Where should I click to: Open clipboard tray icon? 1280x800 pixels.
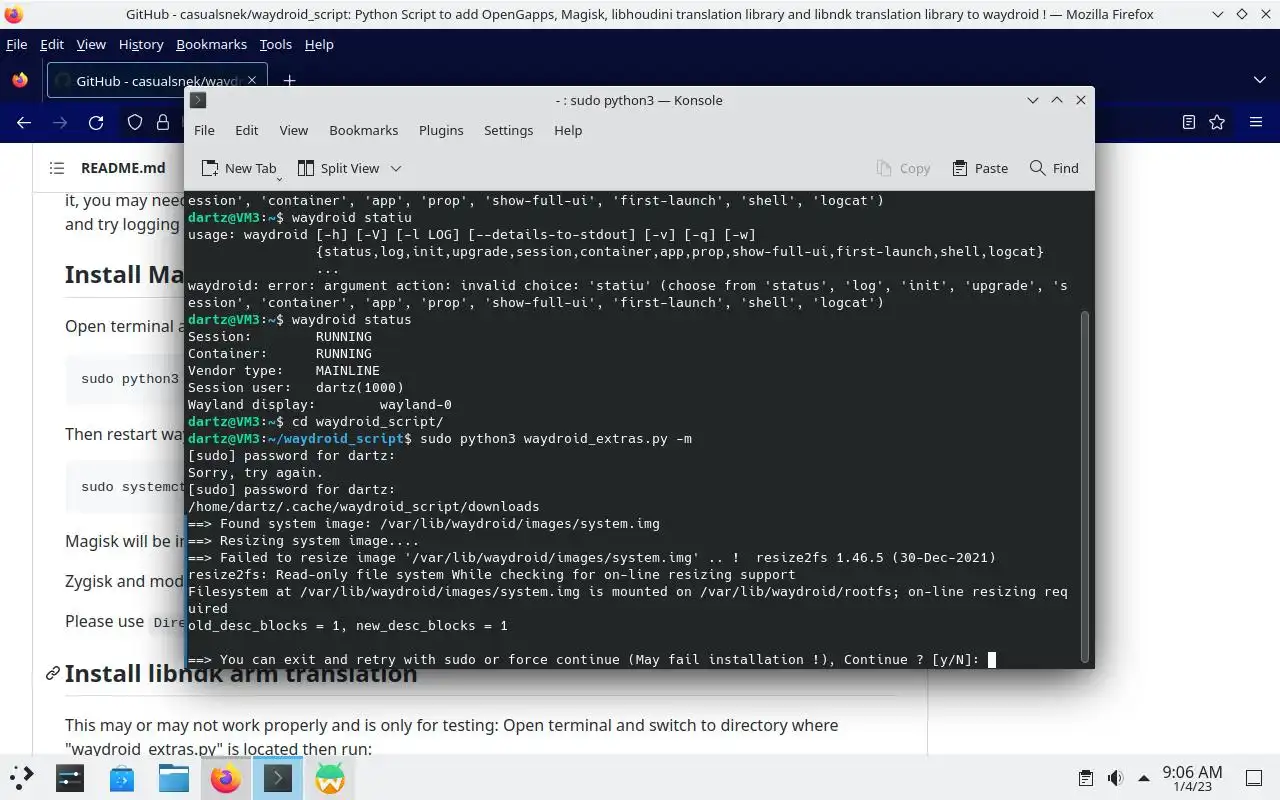coord(1086,778)
